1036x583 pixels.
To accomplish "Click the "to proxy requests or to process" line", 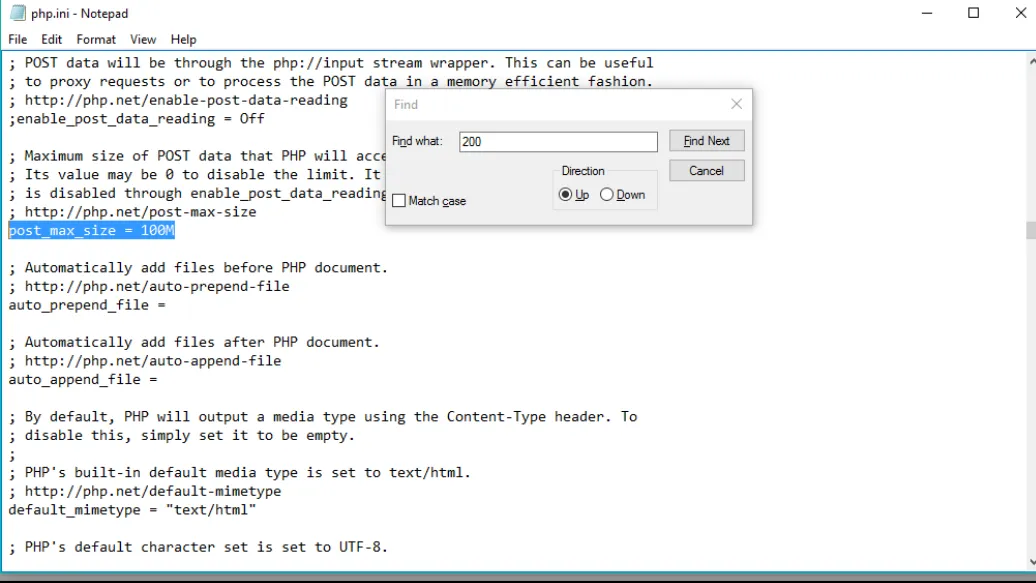I will 331,81.
